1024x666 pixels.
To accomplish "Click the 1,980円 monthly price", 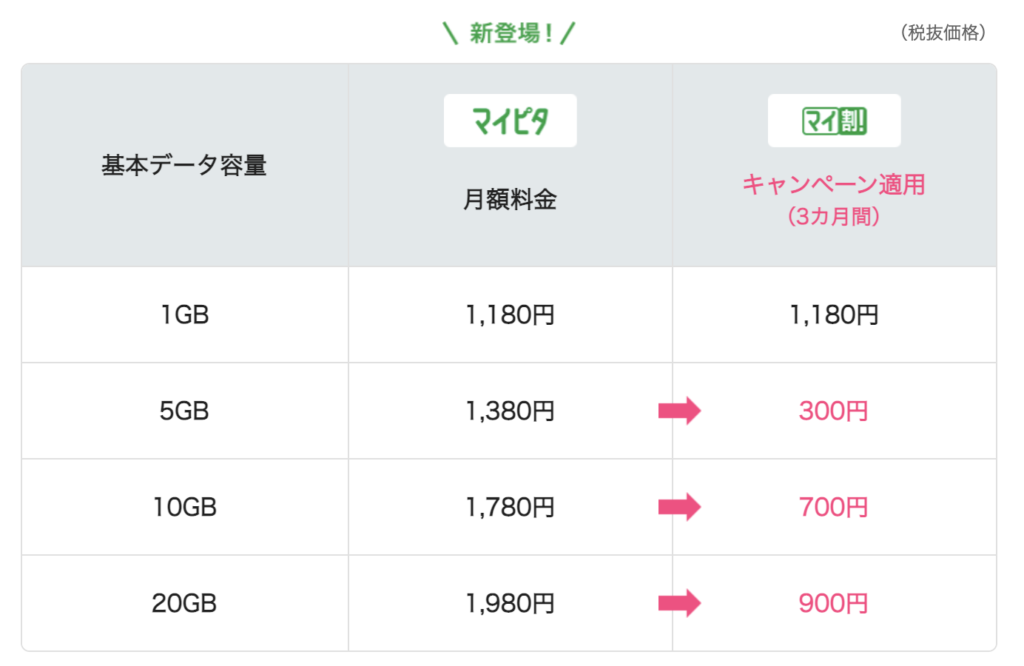I will pyautogui.click(x=510, y=603).
